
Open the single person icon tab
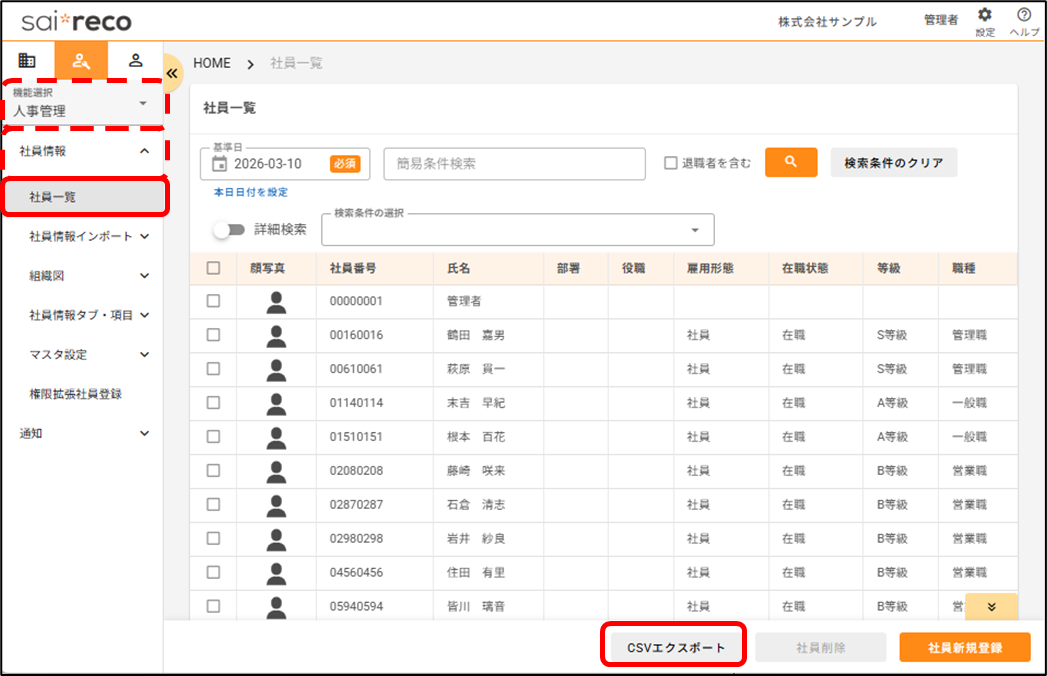tap(136, 60)
